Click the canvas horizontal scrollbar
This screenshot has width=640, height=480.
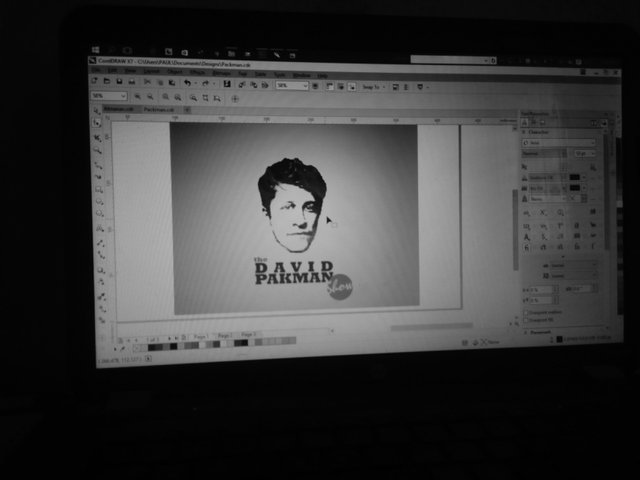click(431, 326)
